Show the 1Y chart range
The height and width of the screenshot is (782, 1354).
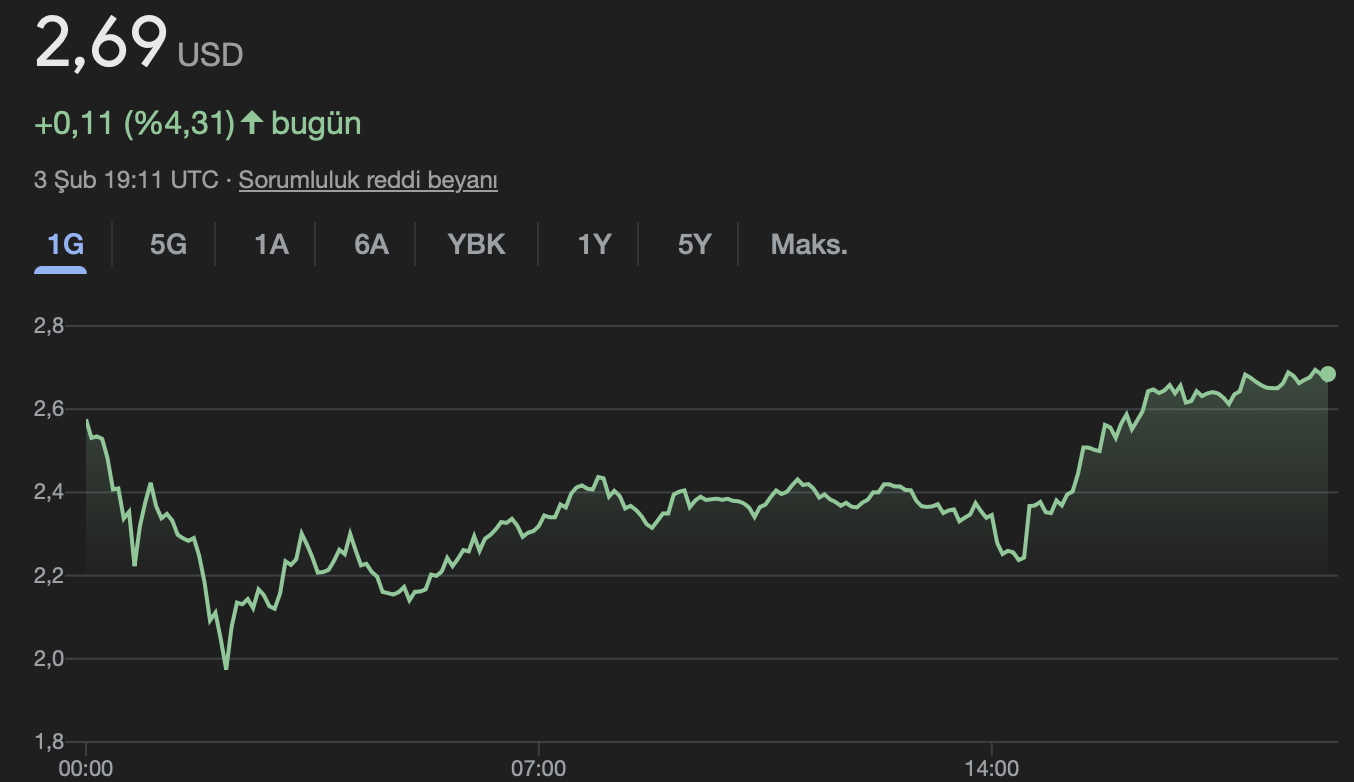click(594, 244)
